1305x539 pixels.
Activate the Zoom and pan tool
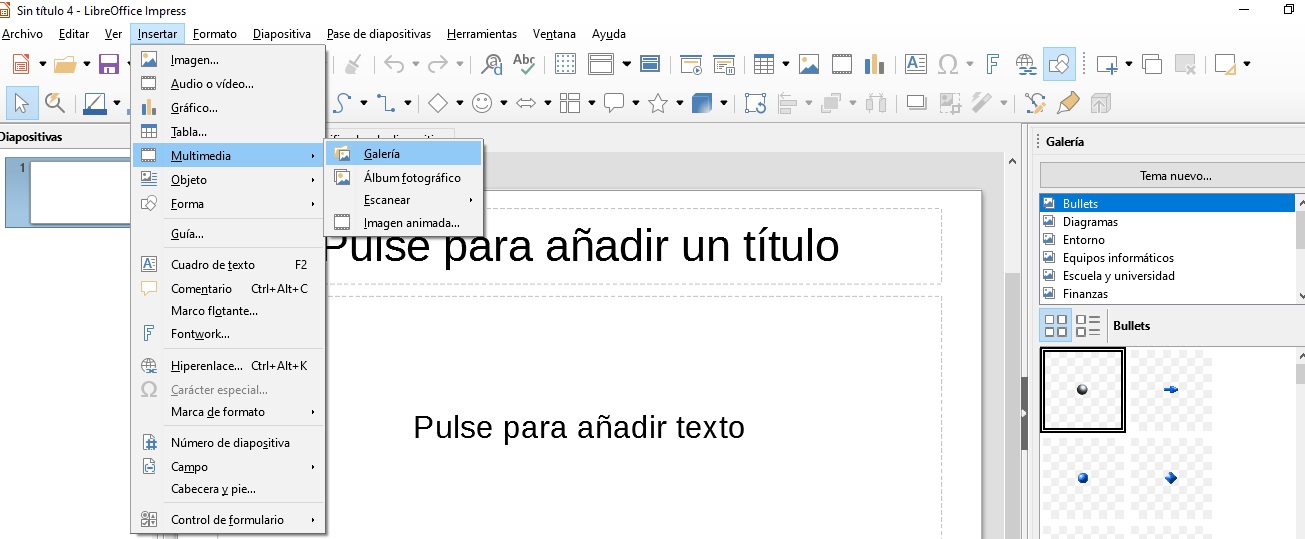55,103
